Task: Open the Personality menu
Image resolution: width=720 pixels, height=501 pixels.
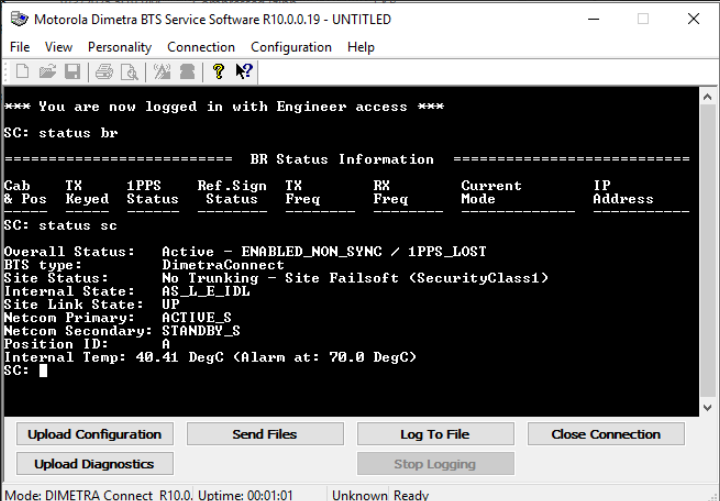Action: [119, 47]
